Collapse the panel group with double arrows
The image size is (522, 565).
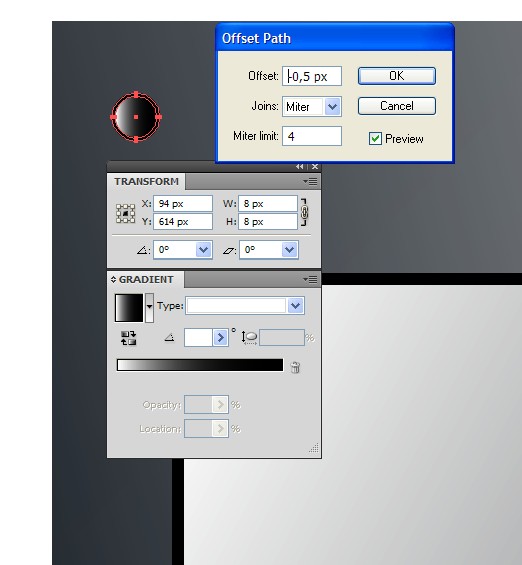(299, 166)
